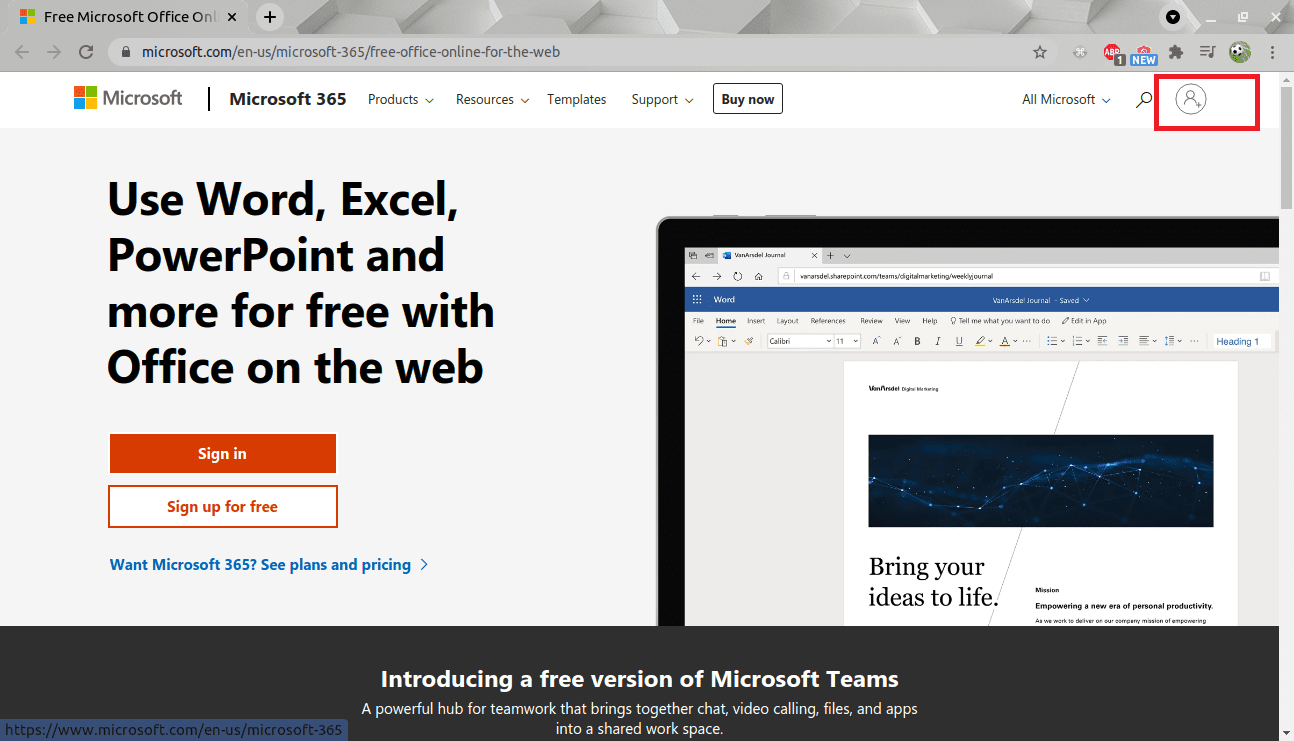Open the AdBlock Plus extension
This screenshot has width=1294, height=741.
pos(1113,53)
